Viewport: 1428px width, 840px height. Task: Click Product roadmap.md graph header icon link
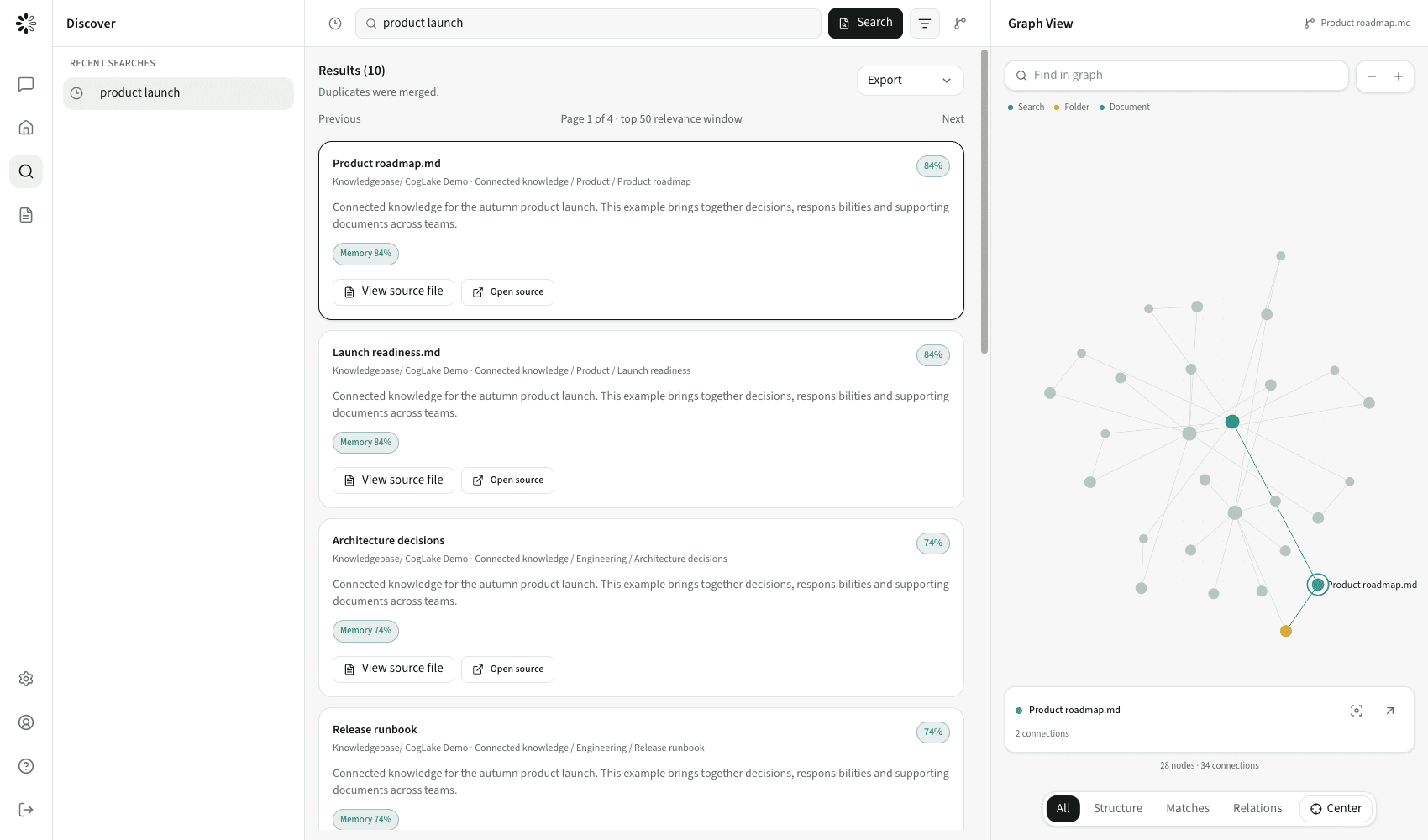coord(1357,24)
